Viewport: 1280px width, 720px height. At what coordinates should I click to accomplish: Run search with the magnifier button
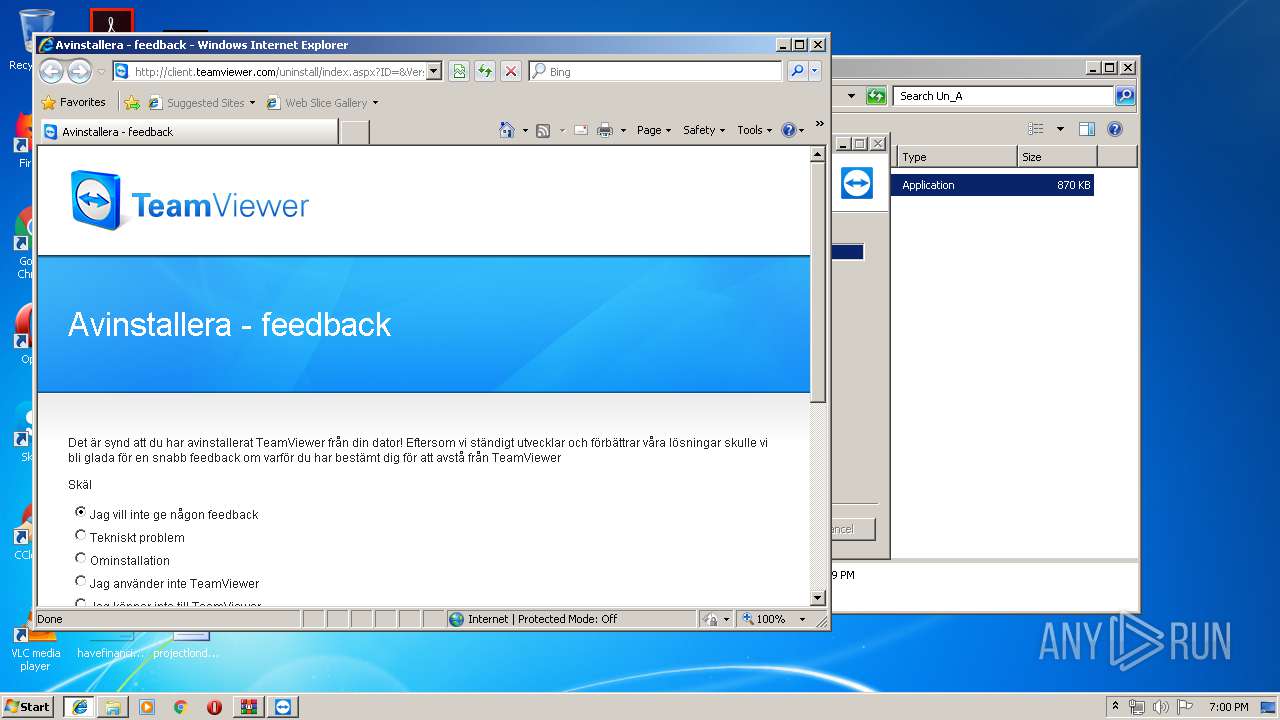[x=797, y=71]
